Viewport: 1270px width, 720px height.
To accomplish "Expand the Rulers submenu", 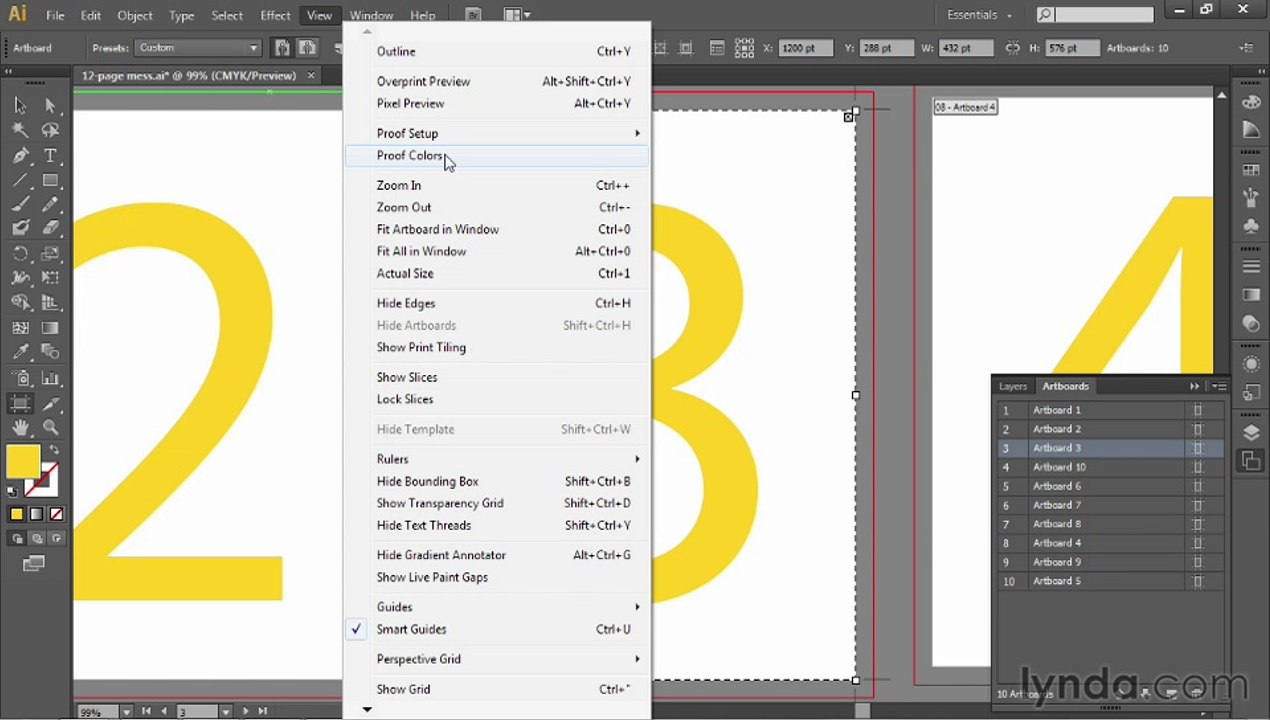I will point(497,459).
